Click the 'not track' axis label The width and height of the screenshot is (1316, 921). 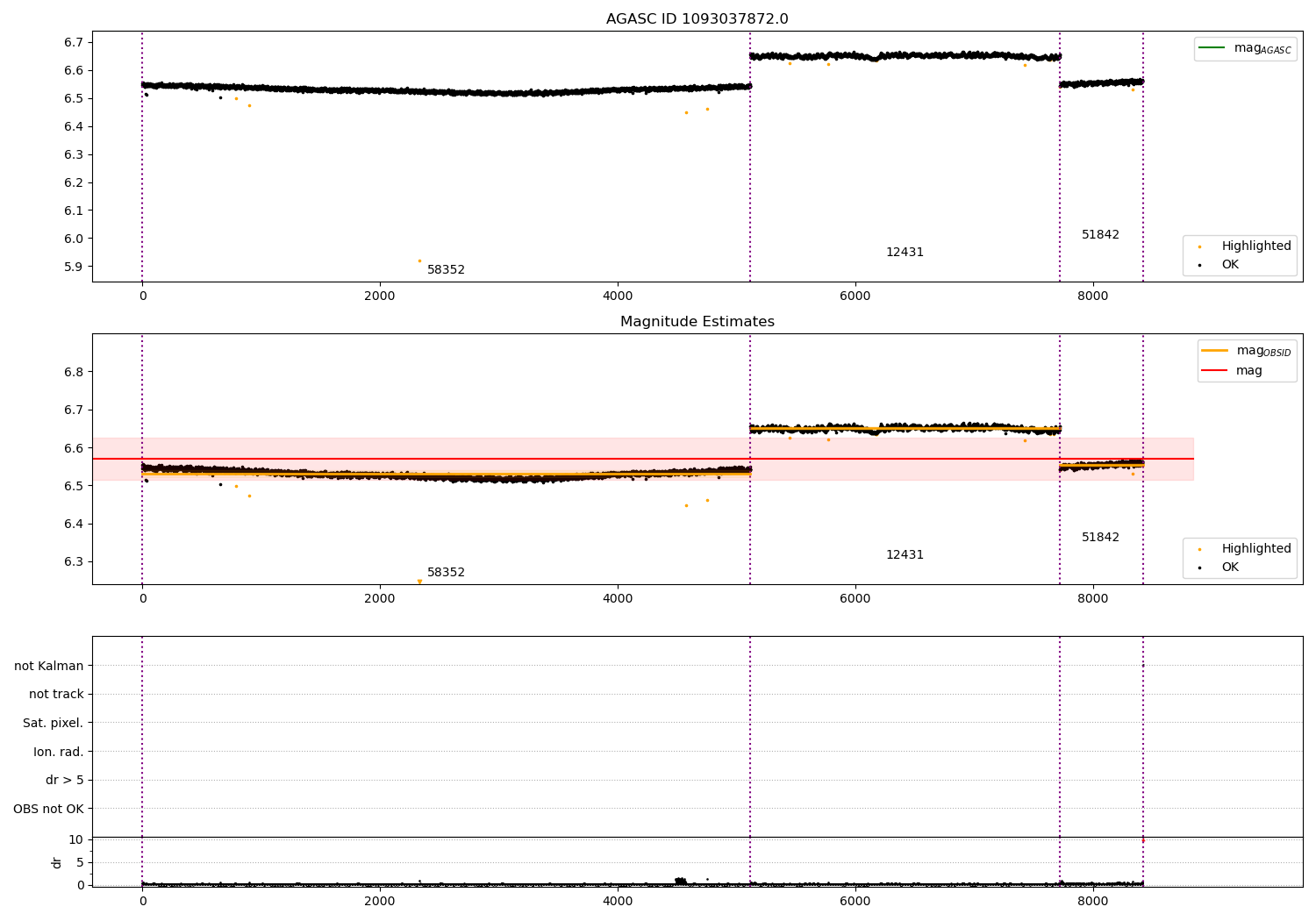[x=56, y=695]
